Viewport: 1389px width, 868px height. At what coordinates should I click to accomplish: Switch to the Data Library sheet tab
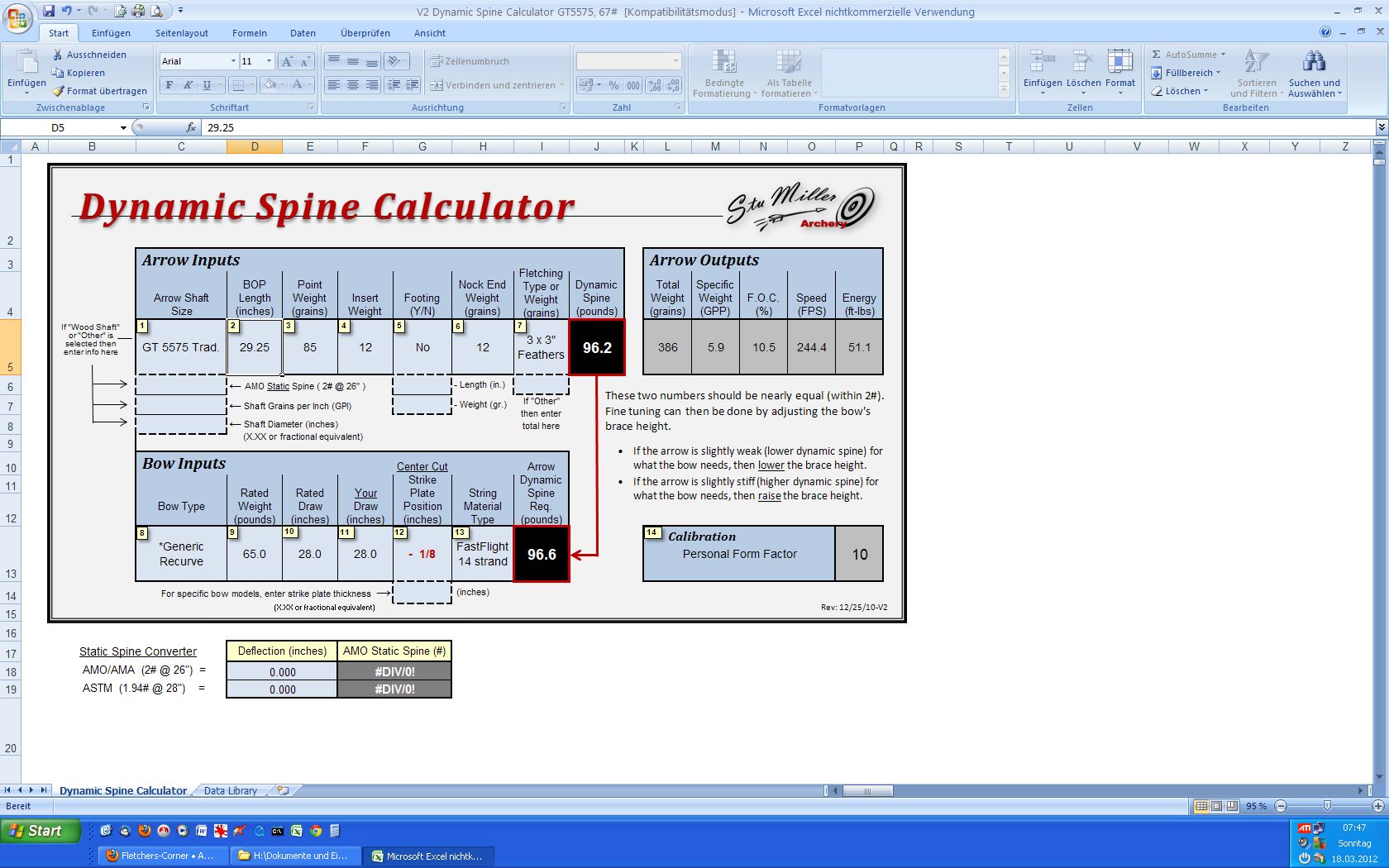(x=230, y=791)
